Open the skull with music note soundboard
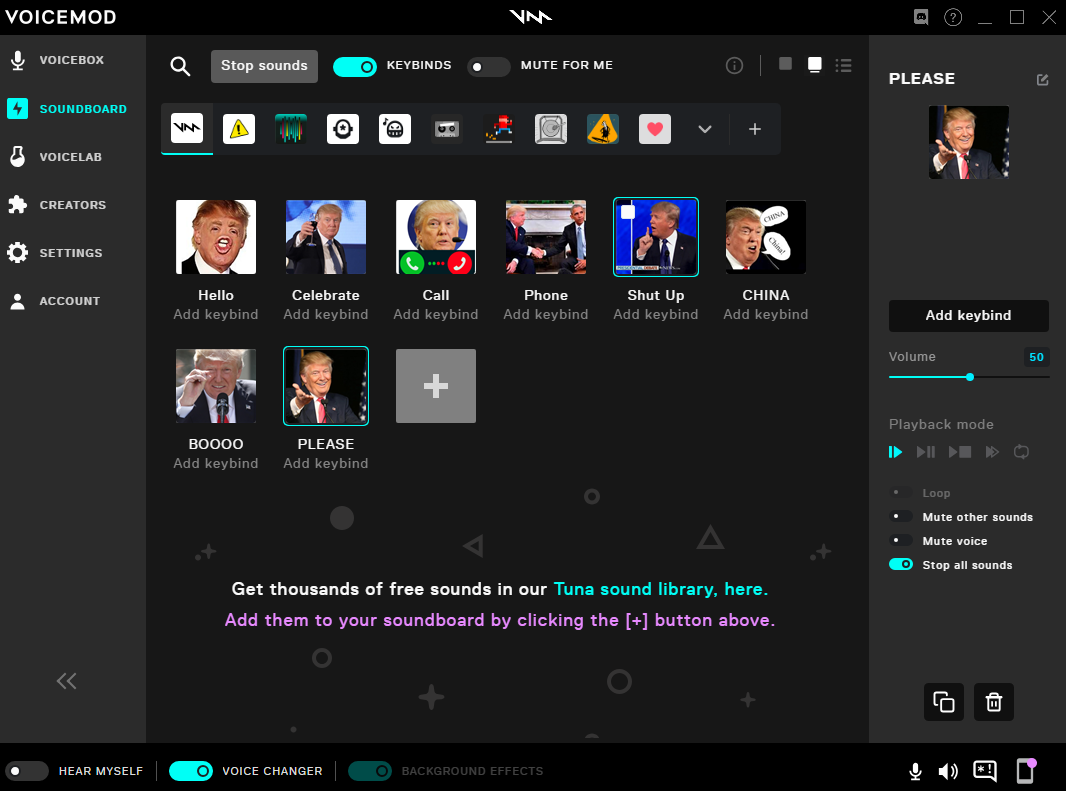This screenshot has height=791, width=1066. [395, 129]
